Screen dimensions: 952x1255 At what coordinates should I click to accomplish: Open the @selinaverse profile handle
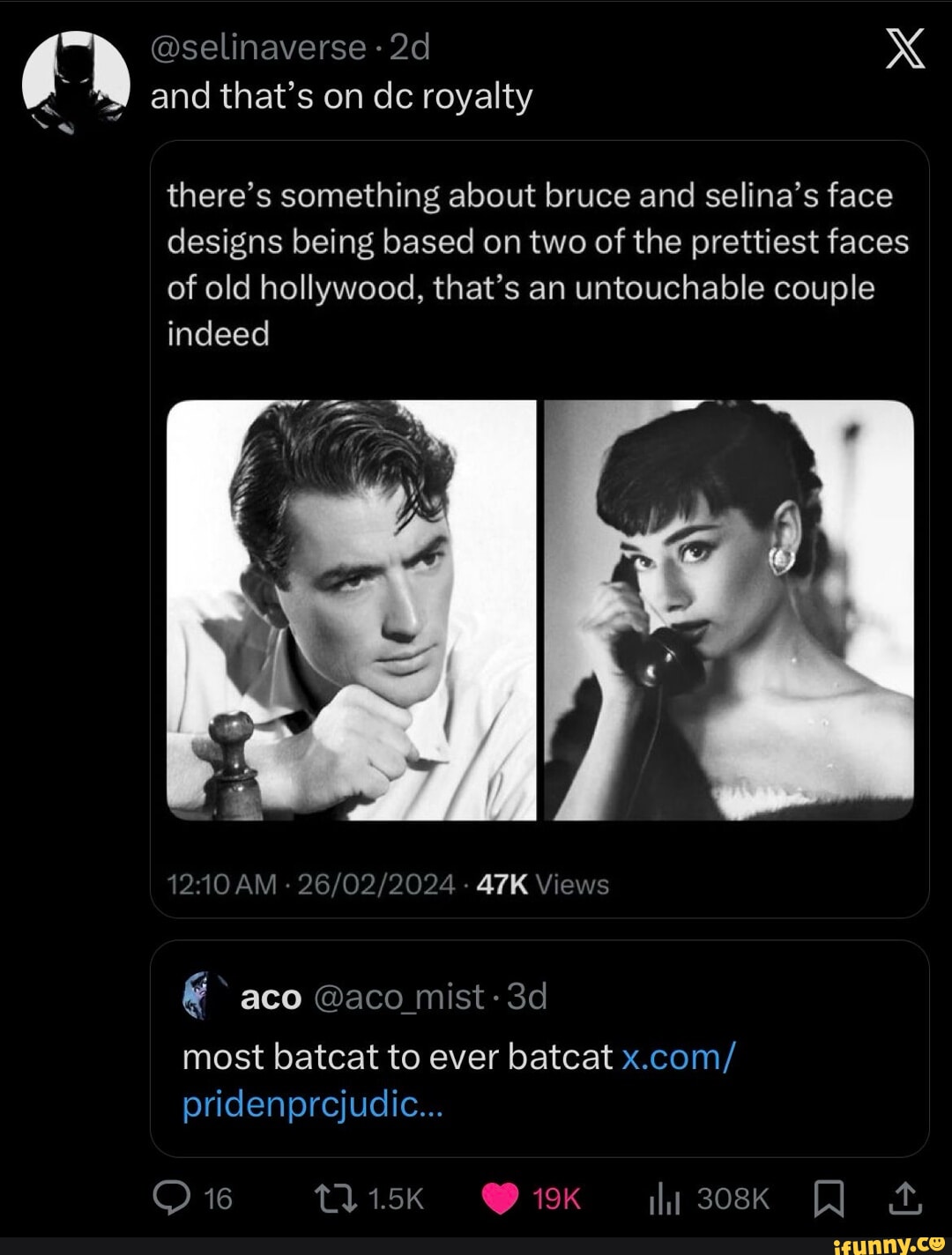[258, 48]
